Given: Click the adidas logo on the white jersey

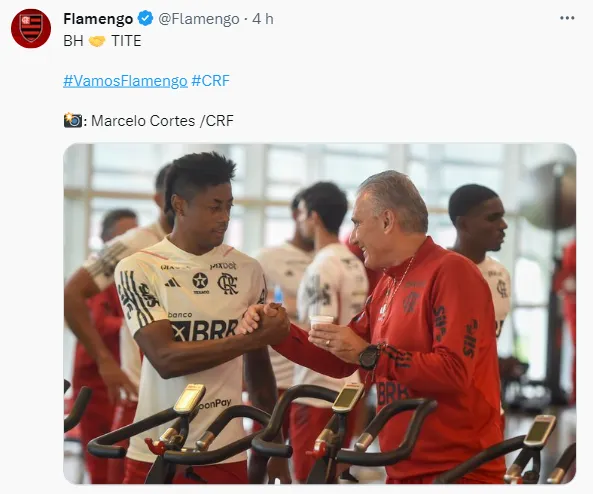Looking at the screenshot, I should click(173, 283).
